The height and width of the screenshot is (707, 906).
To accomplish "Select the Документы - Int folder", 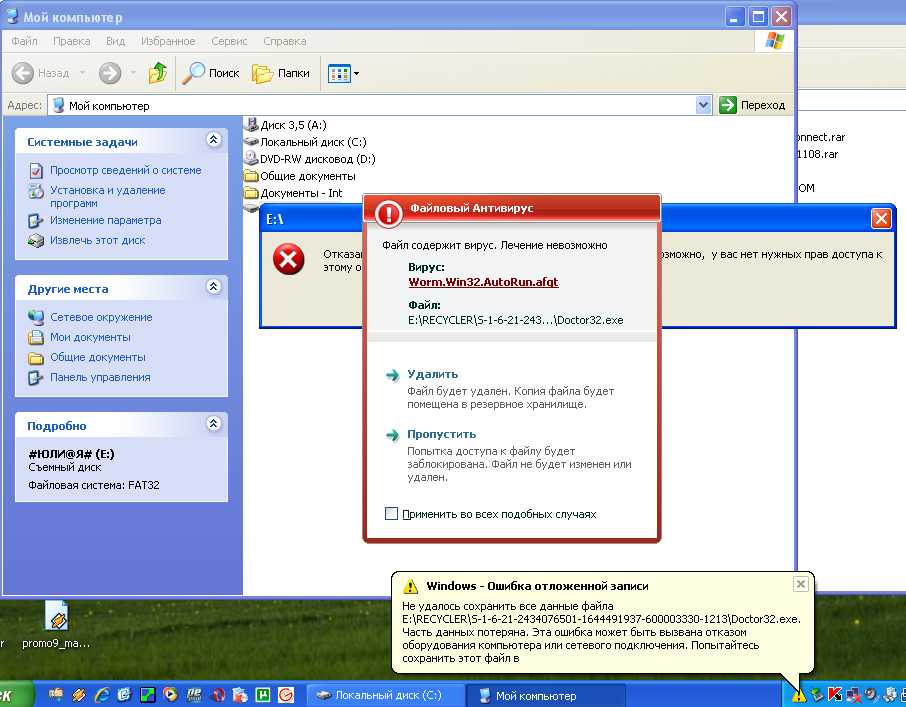I will point(294,193).
